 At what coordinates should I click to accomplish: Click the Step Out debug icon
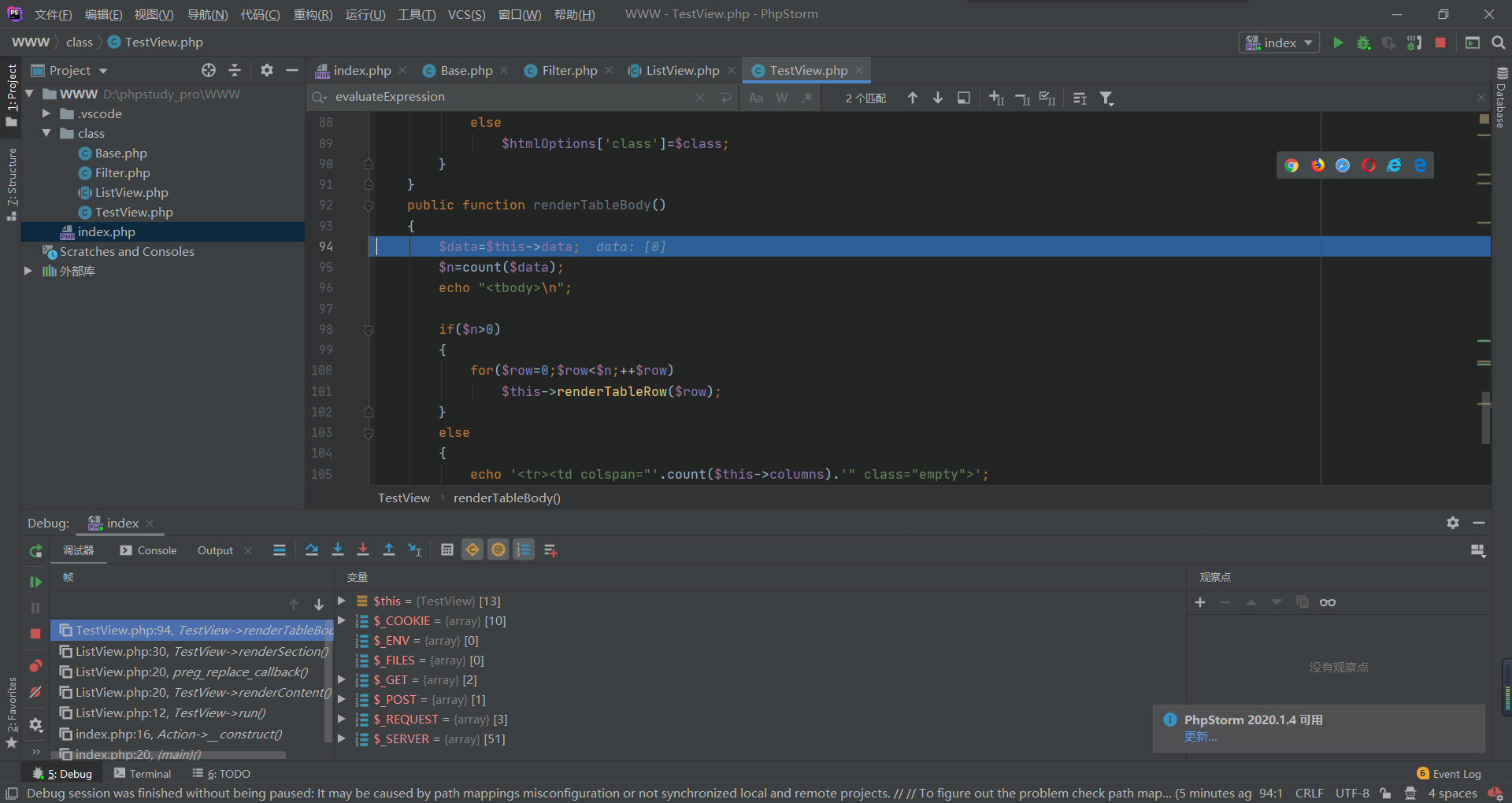tap(389, 550)
